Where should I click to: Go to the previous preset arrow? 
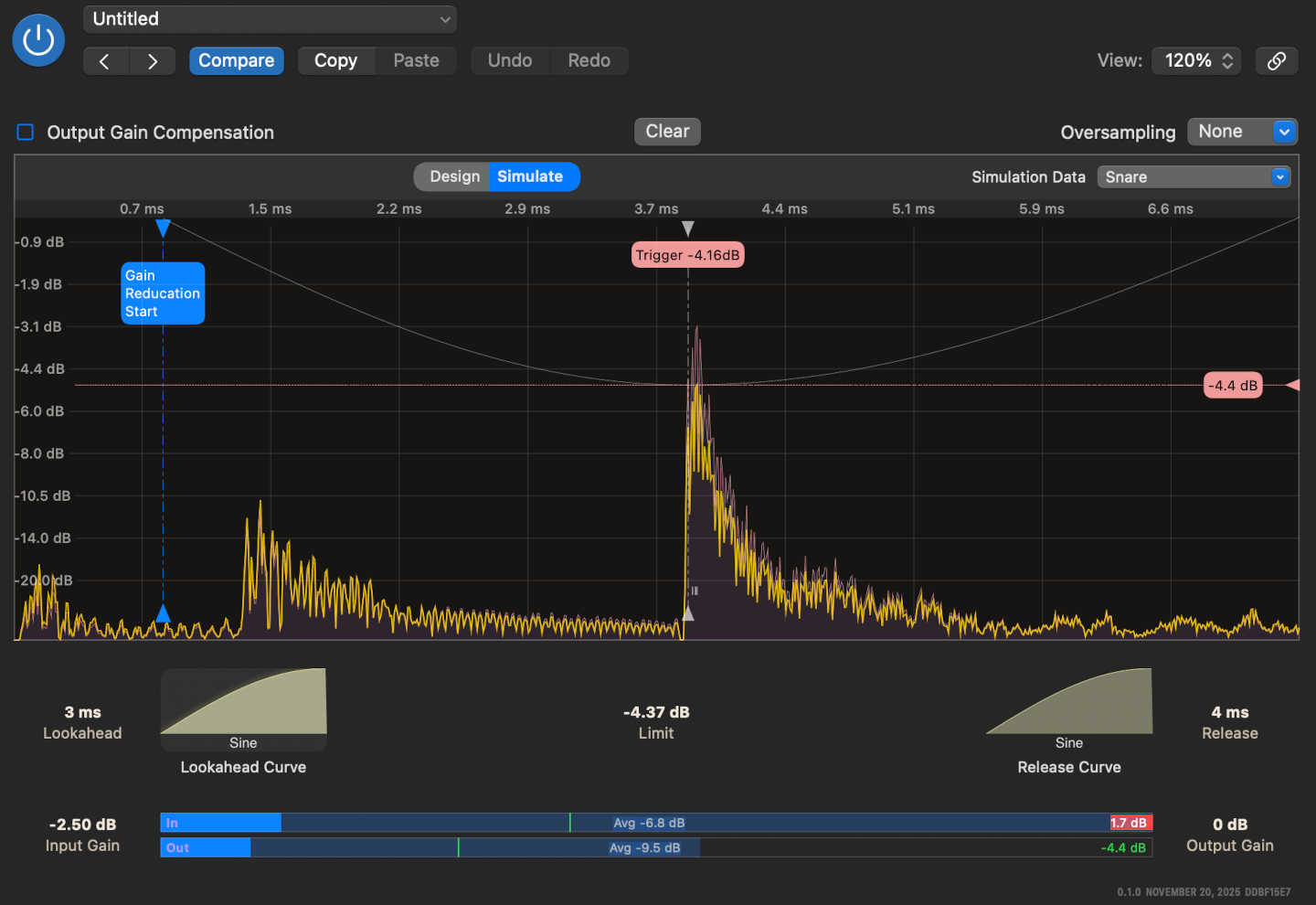[x=105, y=61]
